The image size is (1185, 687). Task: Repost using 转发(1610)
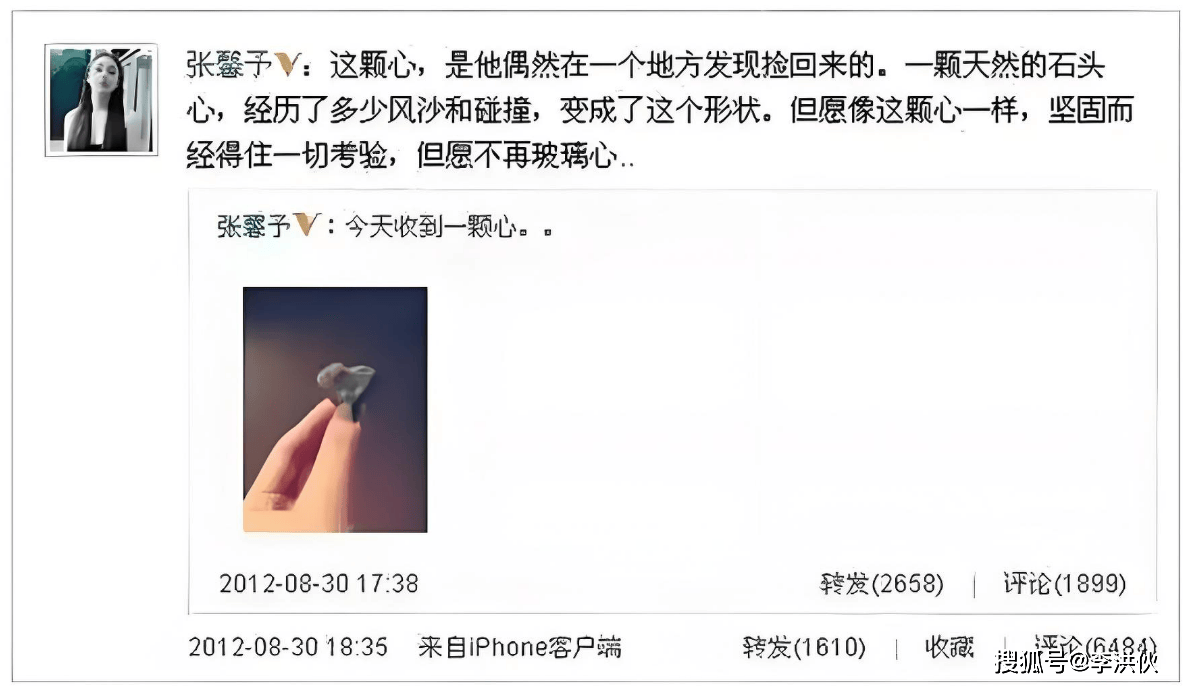coord(804,647)
